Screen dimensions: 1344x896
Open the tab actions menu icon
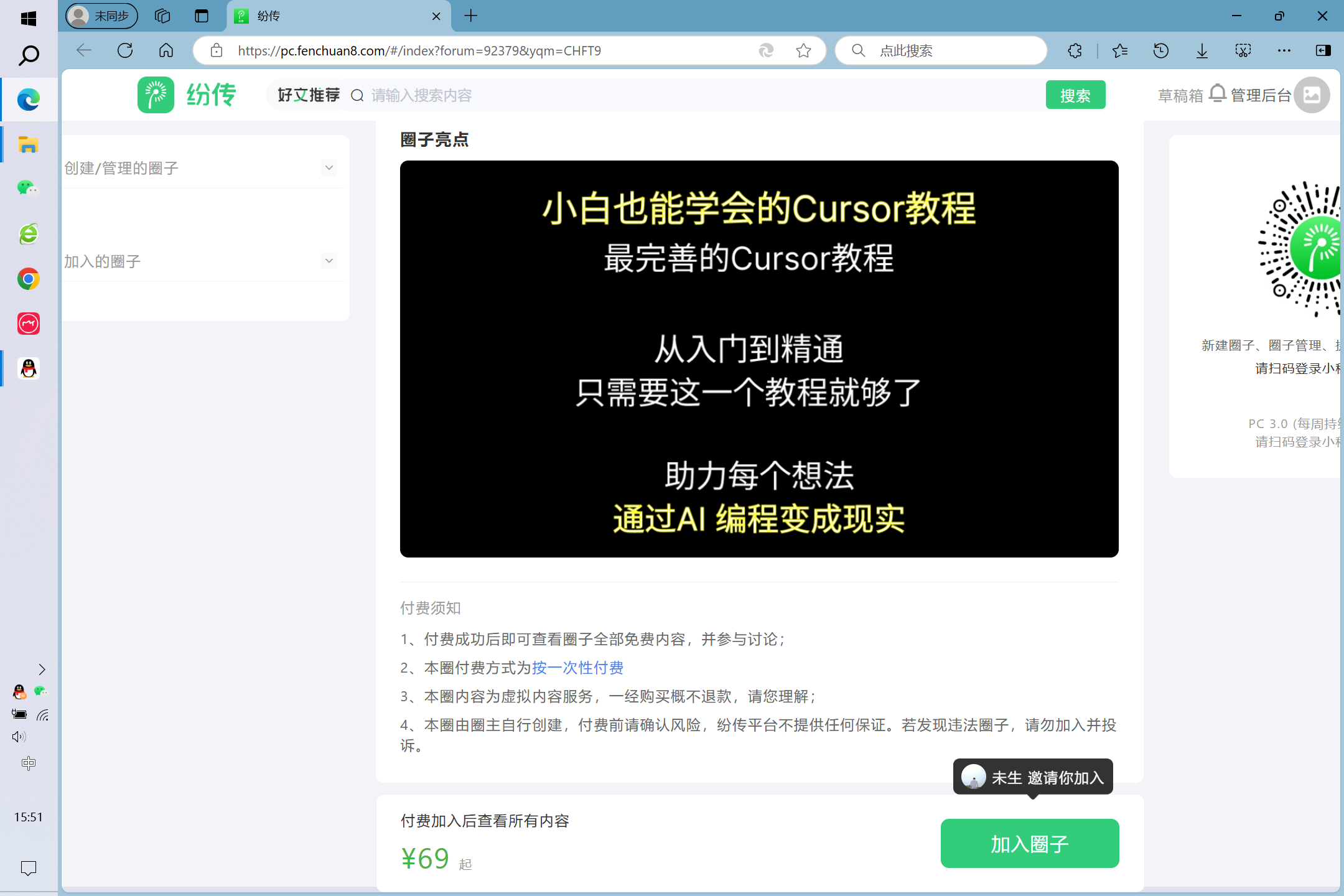(202, 16)
